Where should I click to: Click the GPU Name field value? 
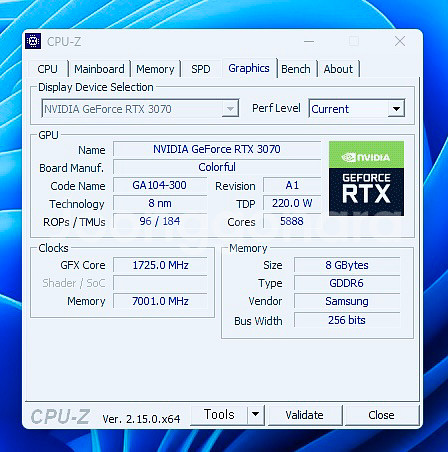[x=217, y=149]
